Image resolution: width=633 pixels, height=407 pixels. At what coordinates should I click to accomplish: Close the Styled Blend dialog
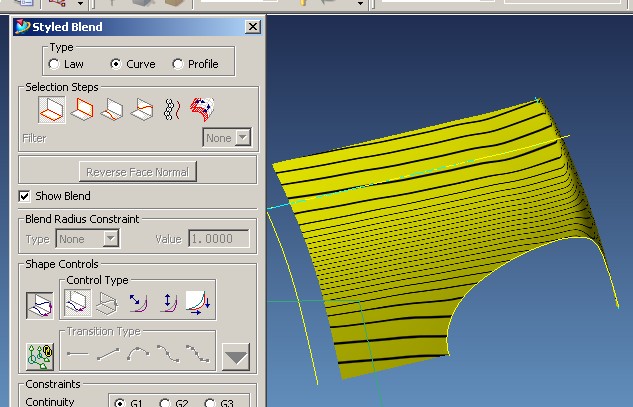pyautogui.click(x=253, y=27)
